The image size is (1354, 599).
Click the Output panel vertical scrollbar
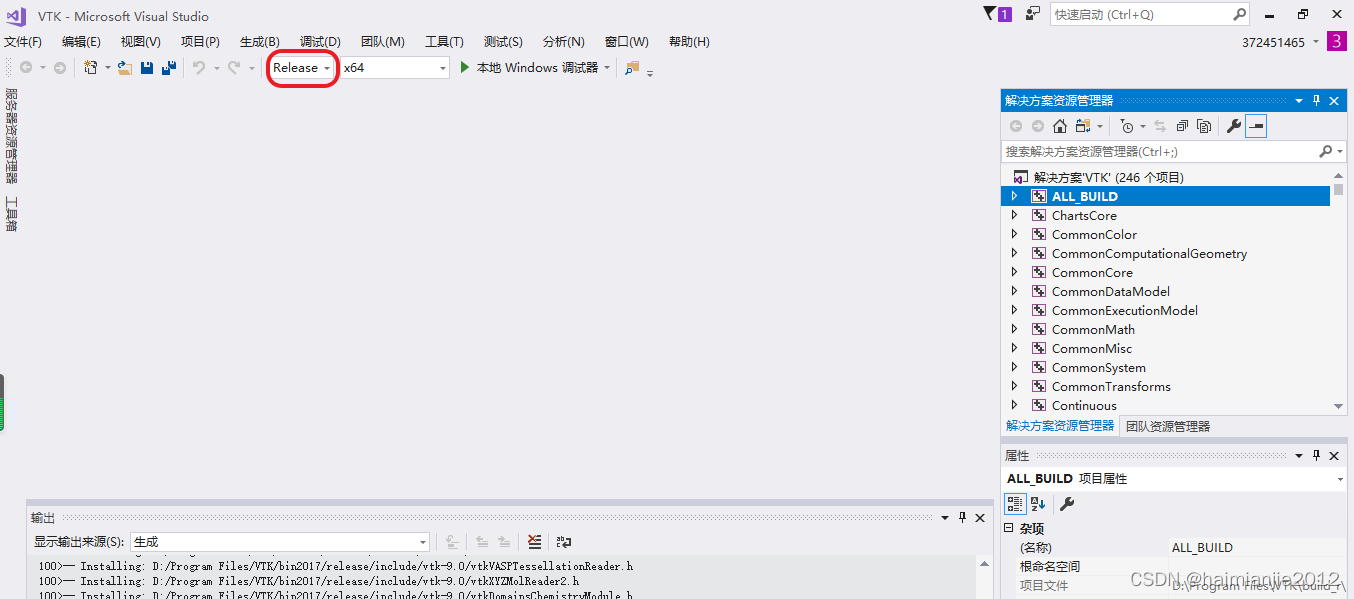(x=984, y=576)
